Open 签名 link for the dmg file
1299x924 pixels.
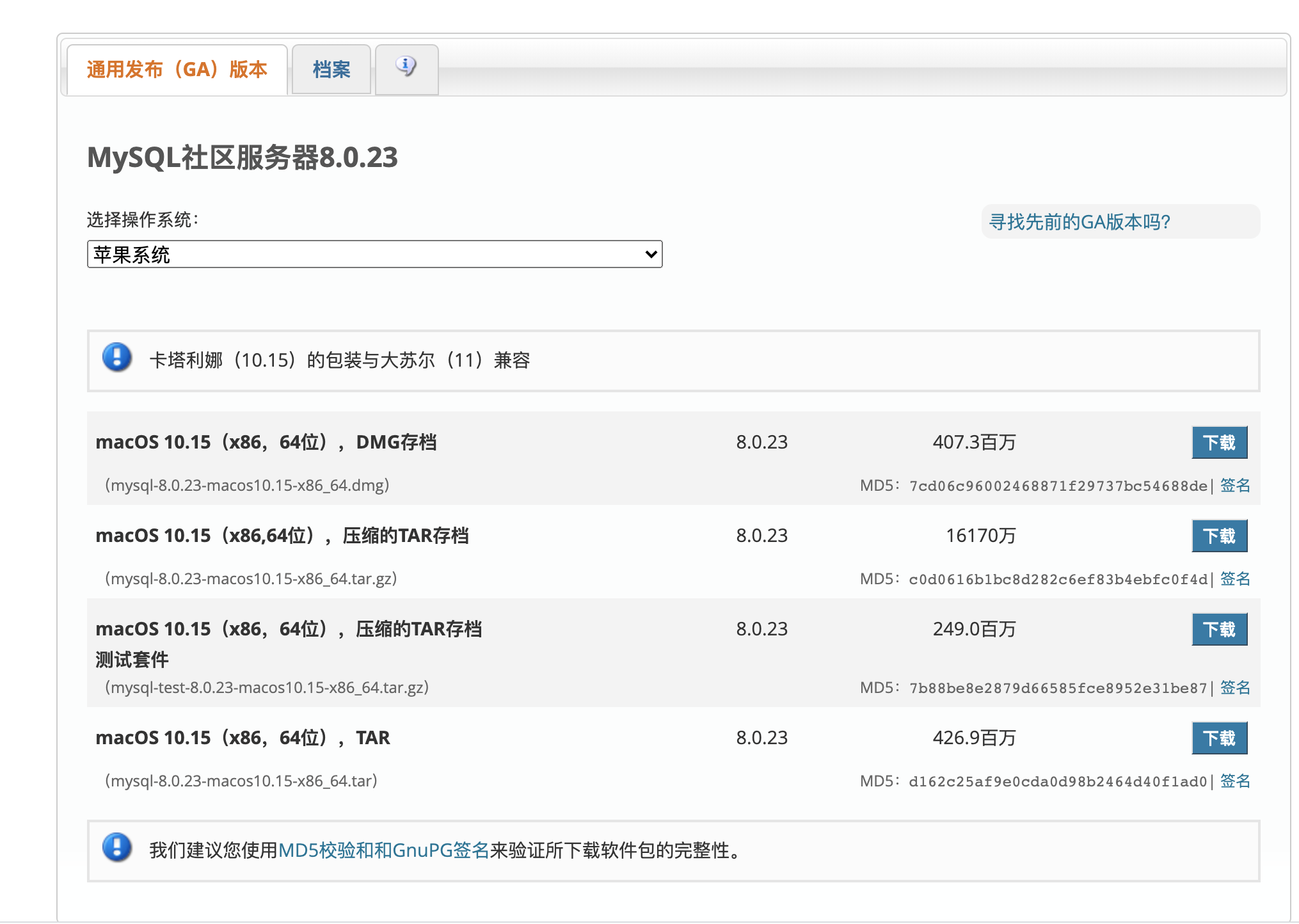(1235, 486)
